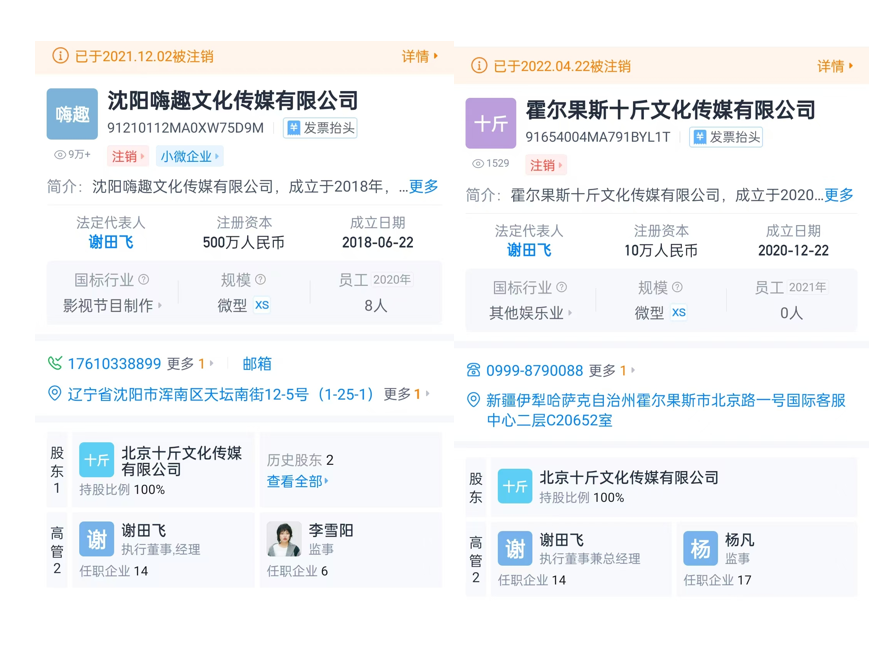Open legal representative 谢田飞 for 沈阳嗨趣
Image resolution: width=894 pixels, height=656 pixels.
[x=111, y=242]
